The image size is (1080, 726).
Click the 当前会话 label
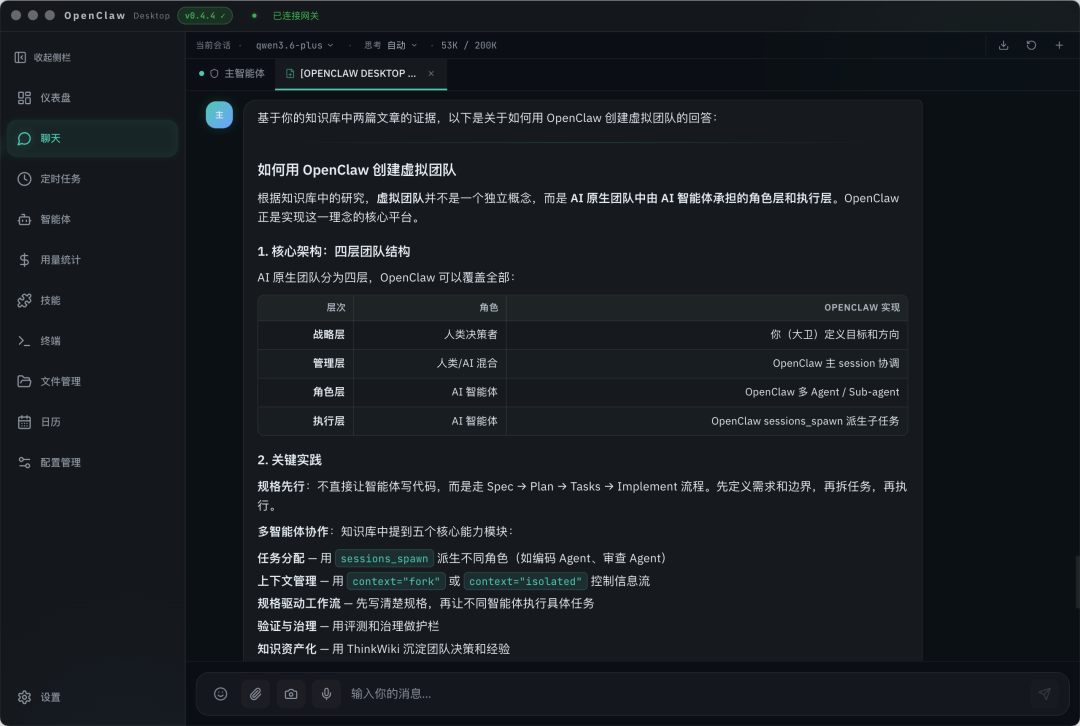[213, 45]
